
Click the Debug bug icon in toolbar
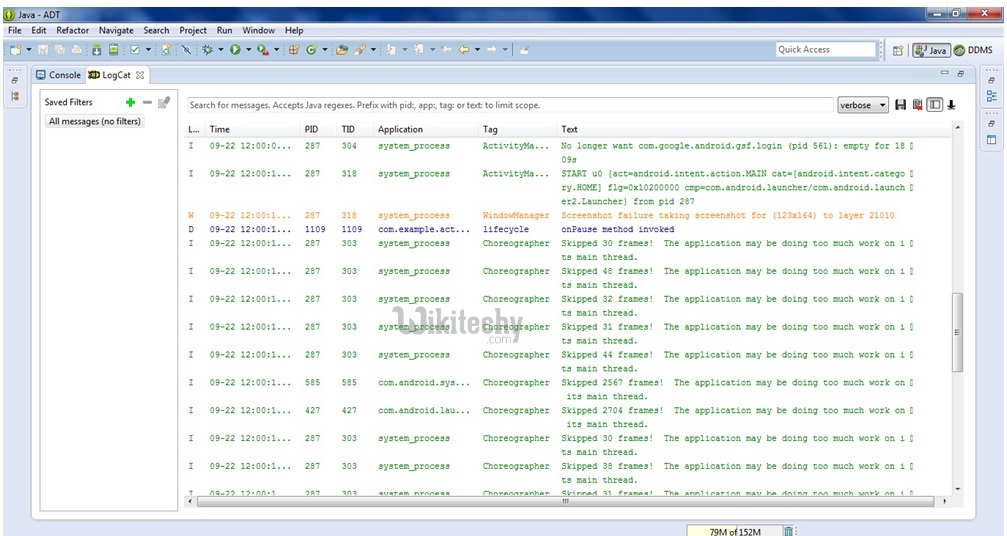[207, 49]
